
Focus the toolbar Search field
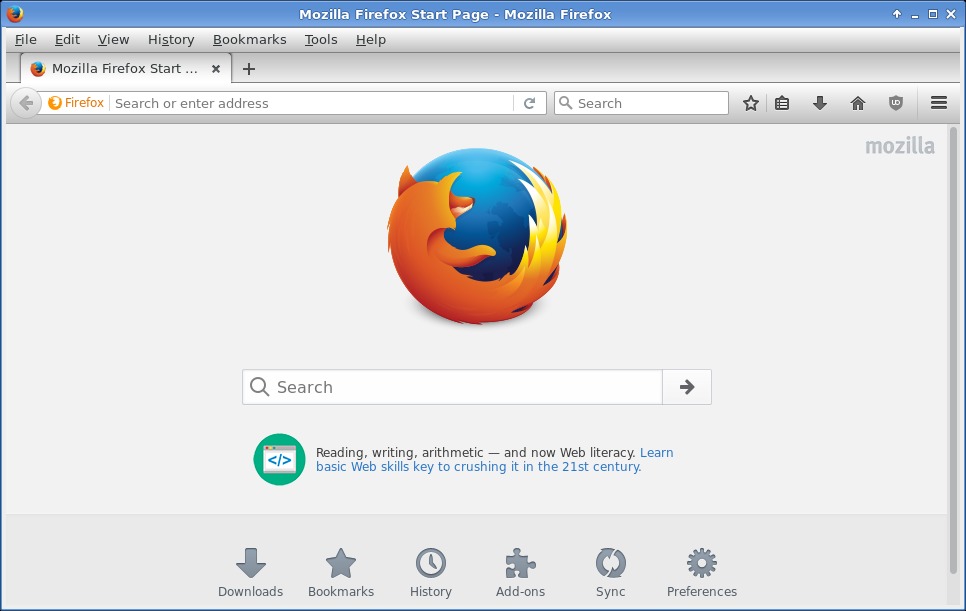[641, 103]
